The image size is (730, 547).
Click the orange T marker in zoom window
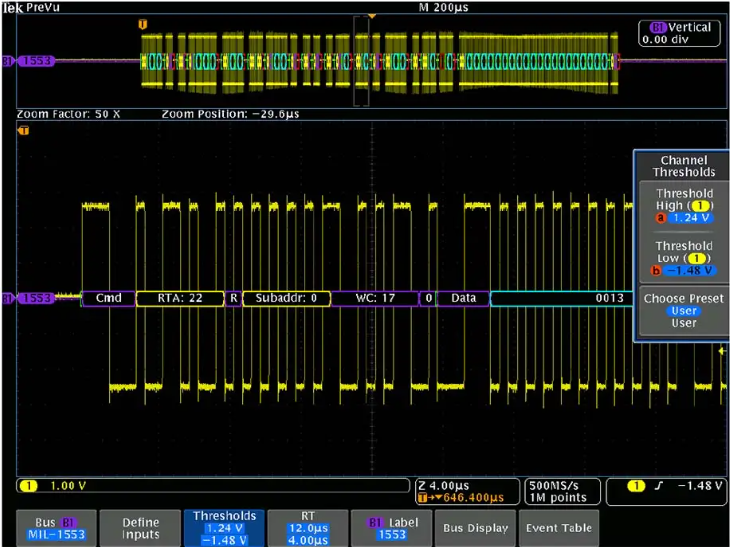click(23, 131)
